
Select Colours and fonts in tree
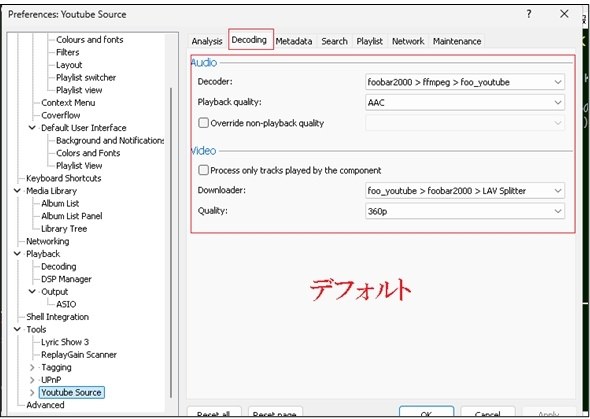90,39
